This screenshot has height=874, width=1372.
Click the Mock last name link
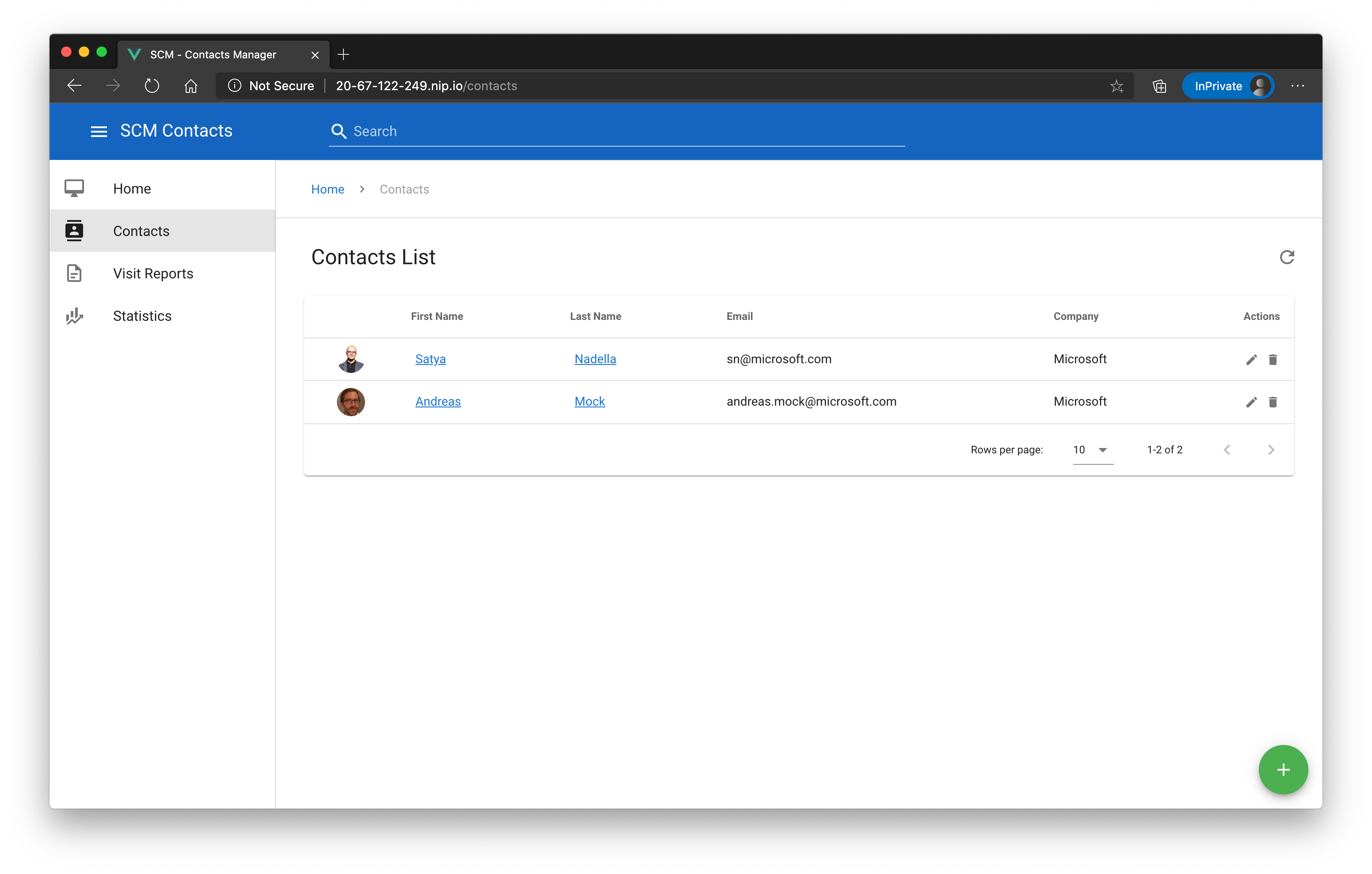pyautogui.click(x=589, y=401)
